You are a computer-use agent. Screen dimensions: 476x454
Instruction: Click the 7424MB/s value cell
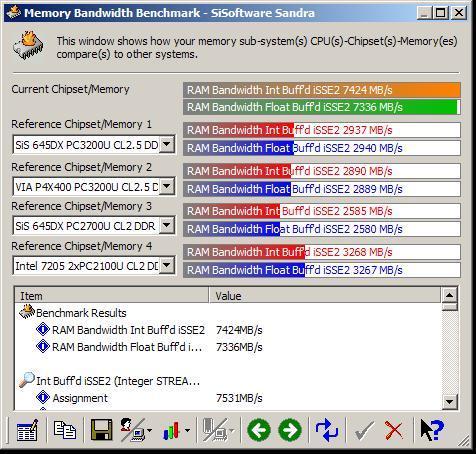239,330
